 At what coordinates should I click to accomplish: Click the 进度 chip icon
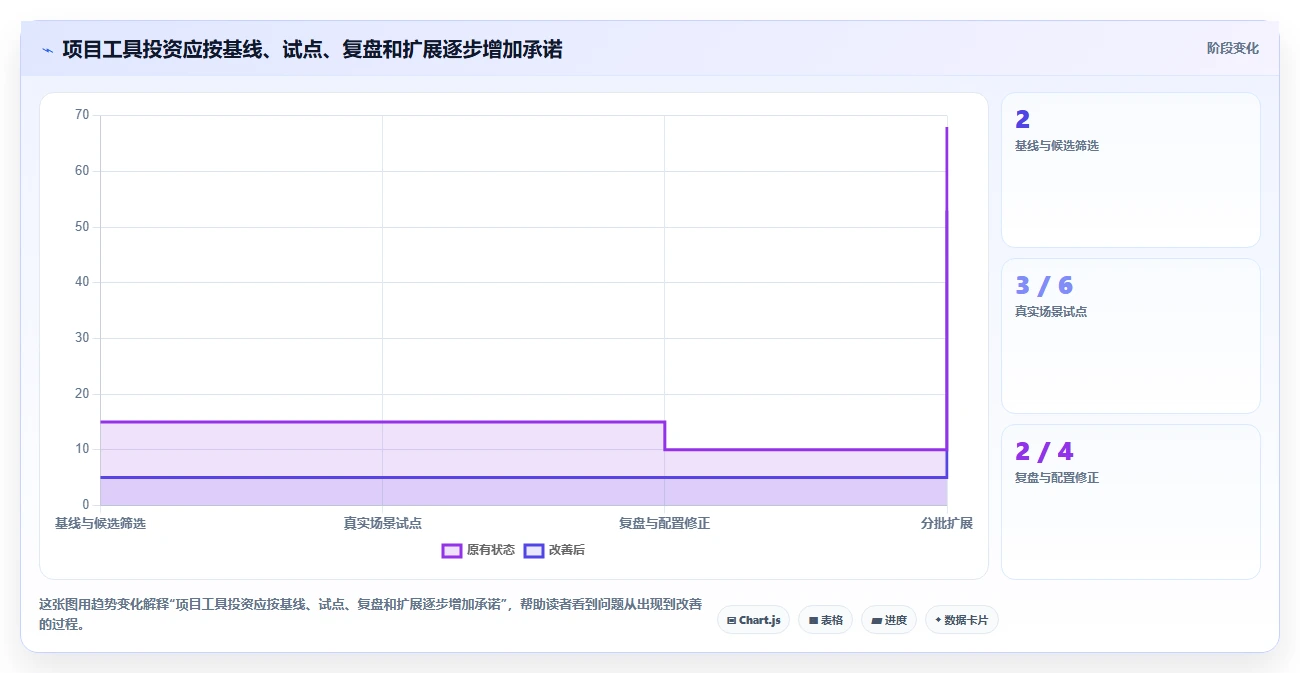tap(876, 620)
